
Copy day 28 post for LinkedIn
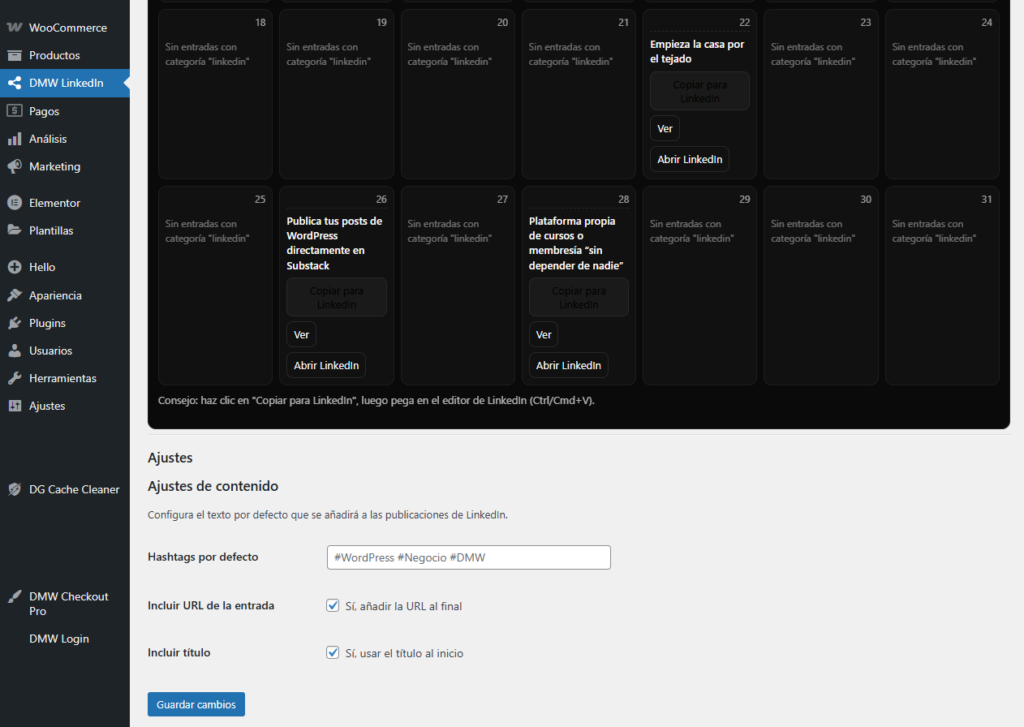click(x=578, y=297)
